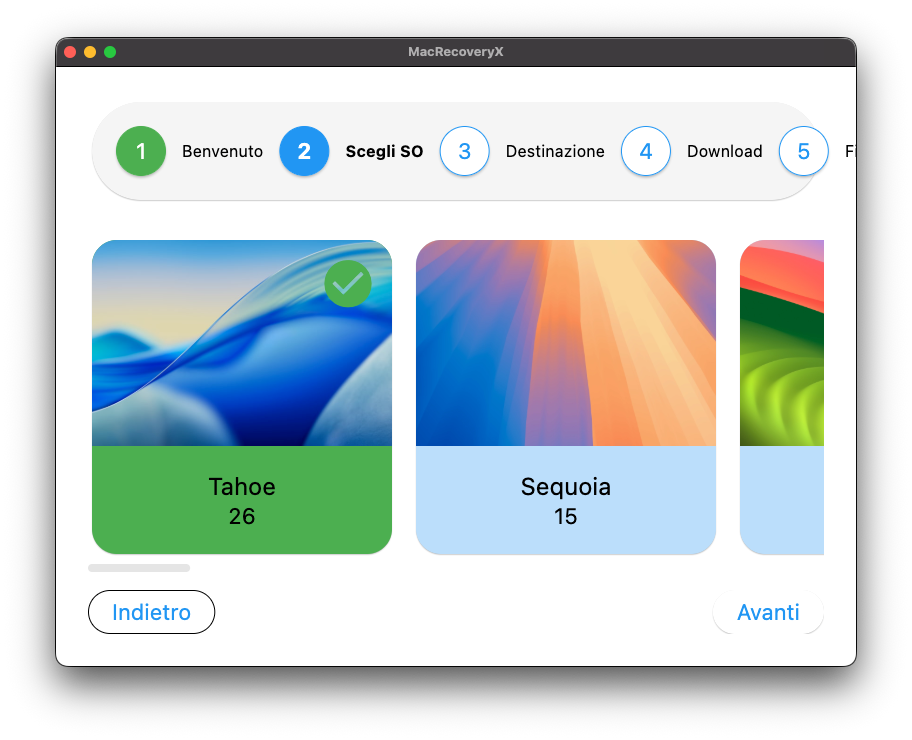Jump to the Download step label
The width and height of the screenshot is (912, 740).
pos(724,151)
